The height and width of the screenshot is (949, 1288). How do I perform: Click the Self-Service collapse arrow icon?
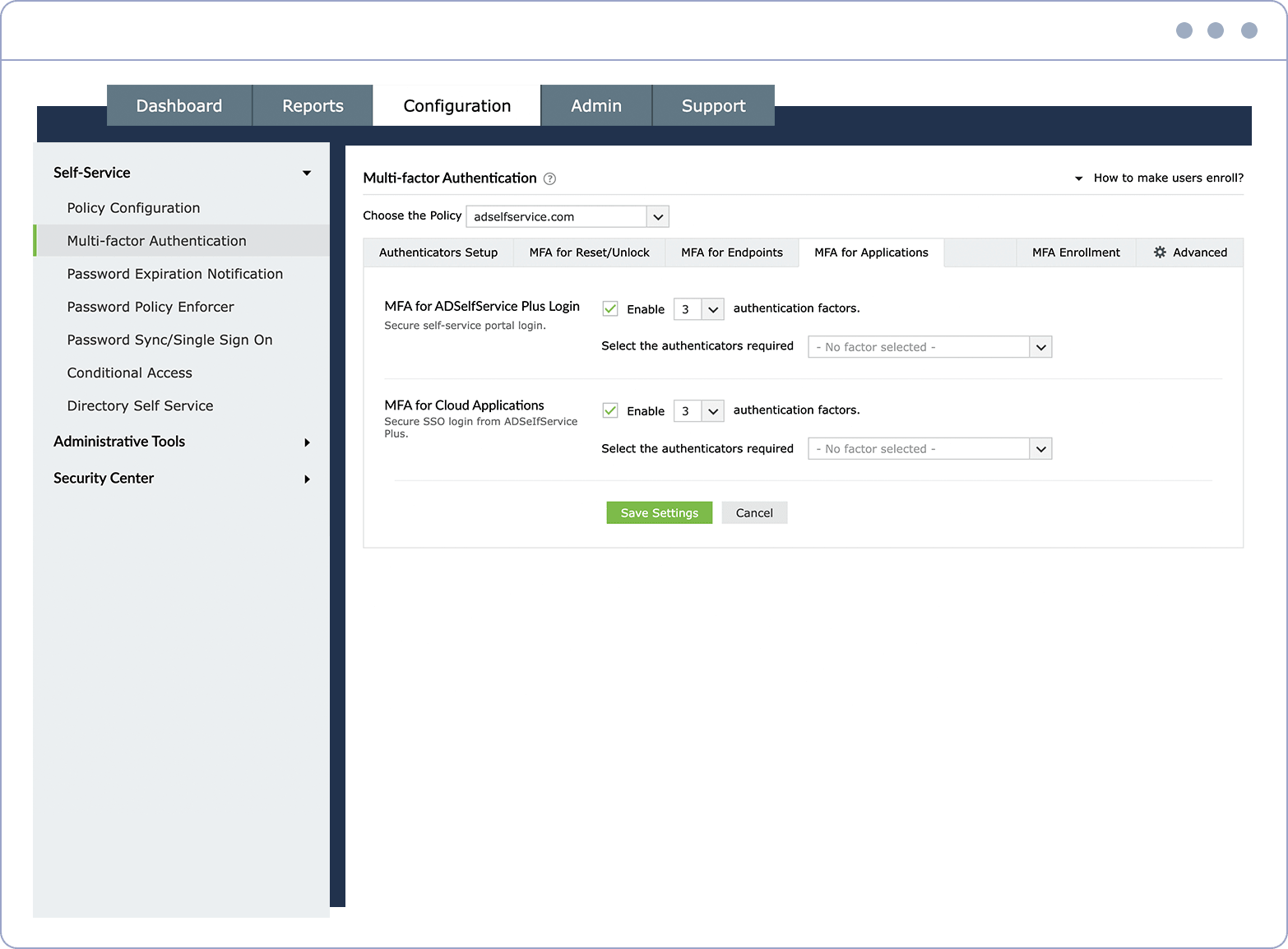pos(307,173)
